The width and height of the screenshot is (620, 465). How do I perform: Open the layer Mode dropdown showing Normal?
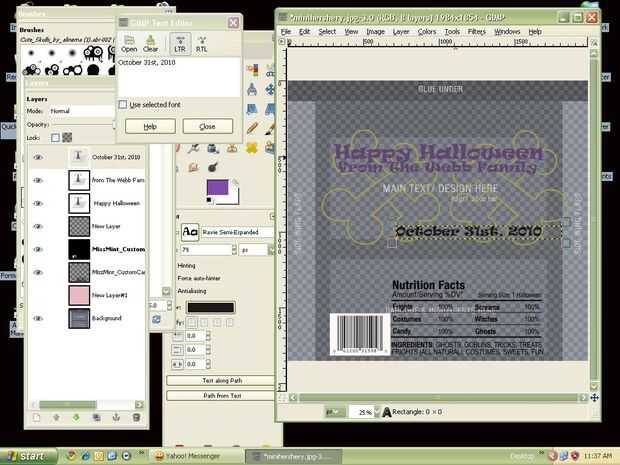(x=81, y=111)
